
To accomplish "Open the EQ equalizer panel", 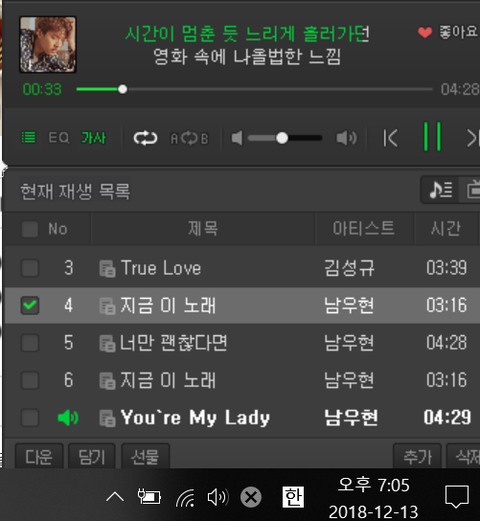I will 59,138.
